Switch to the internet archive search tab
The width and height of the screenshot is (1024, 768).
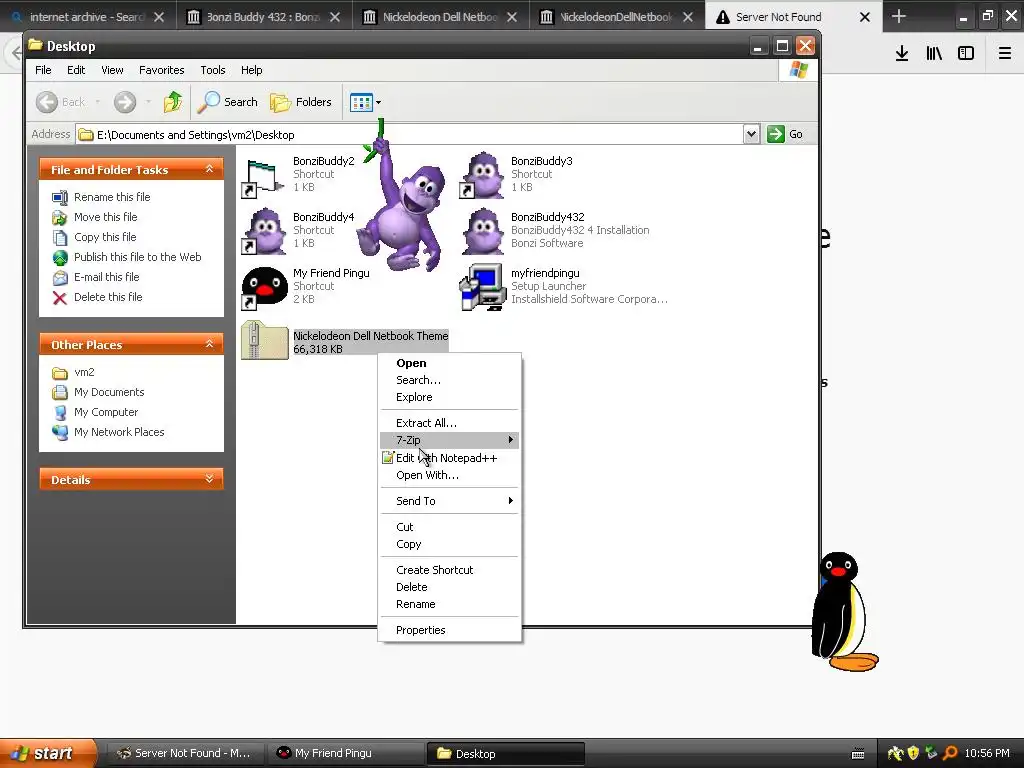click(x=88, y=17)
